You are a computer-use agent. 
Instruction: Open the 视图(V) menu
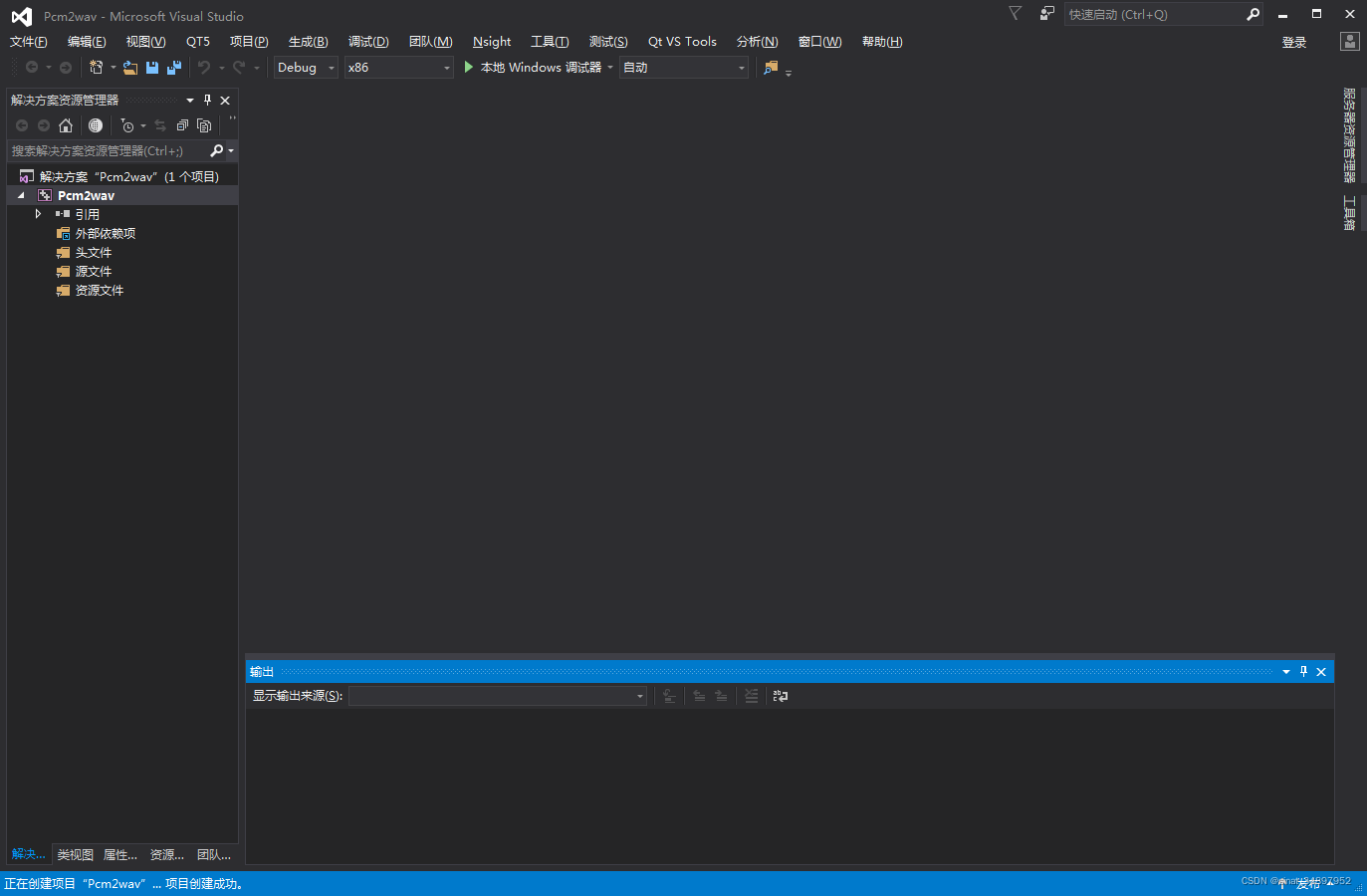click(x=145, y=42)
